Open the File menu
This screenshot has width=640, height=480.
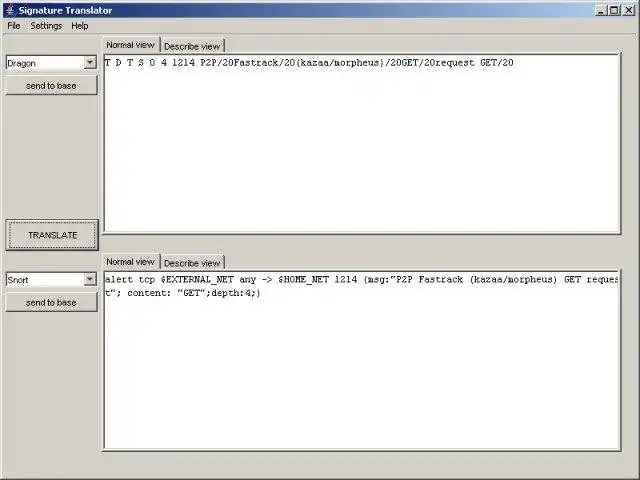point(13,26)
